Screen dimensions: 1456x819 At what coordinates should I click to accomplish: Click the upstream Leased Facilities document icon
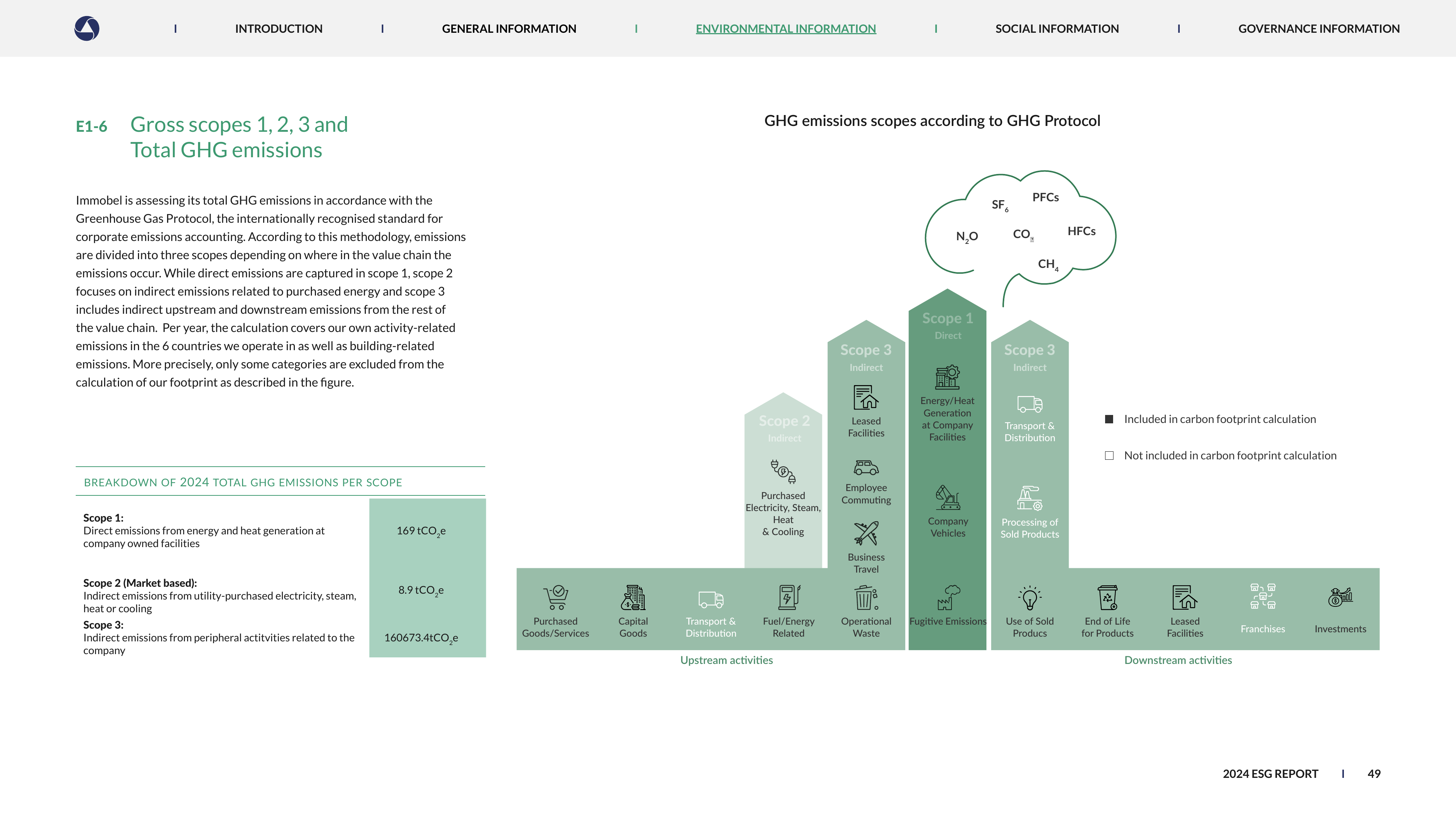tap(866, 397)
